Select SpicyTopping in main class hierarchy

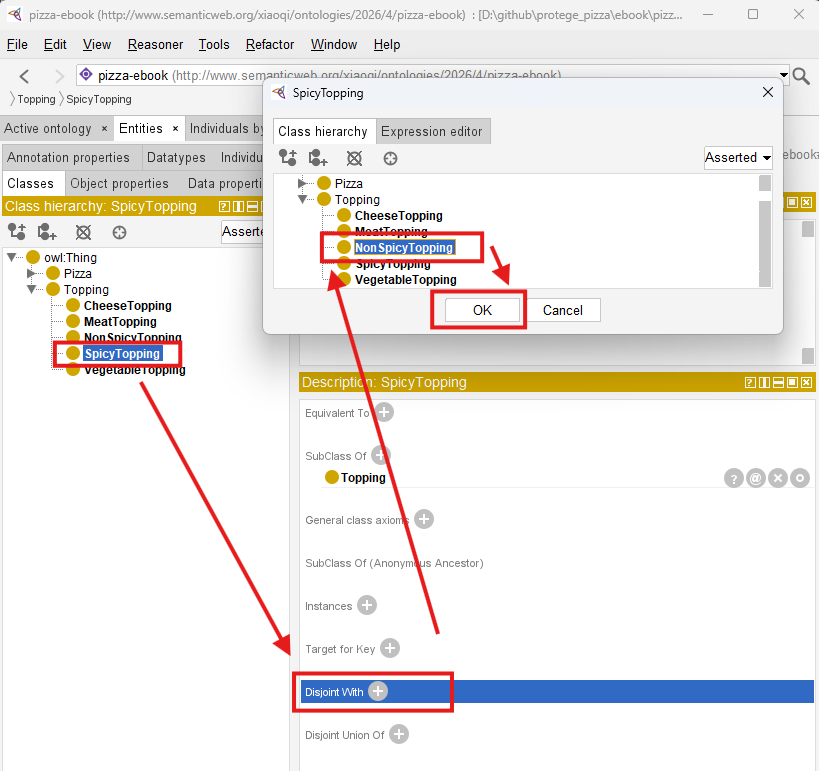[122, 354]
